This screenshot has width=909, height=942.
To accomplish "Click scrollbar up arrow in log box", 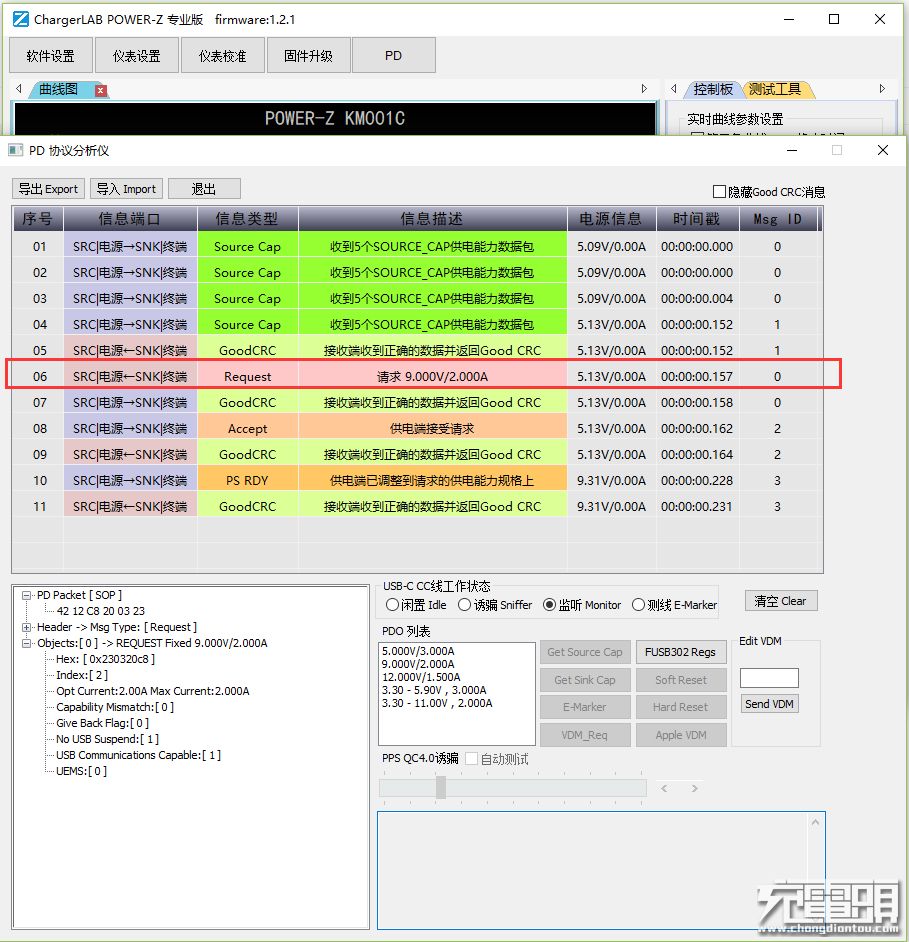I will [815, 822].
